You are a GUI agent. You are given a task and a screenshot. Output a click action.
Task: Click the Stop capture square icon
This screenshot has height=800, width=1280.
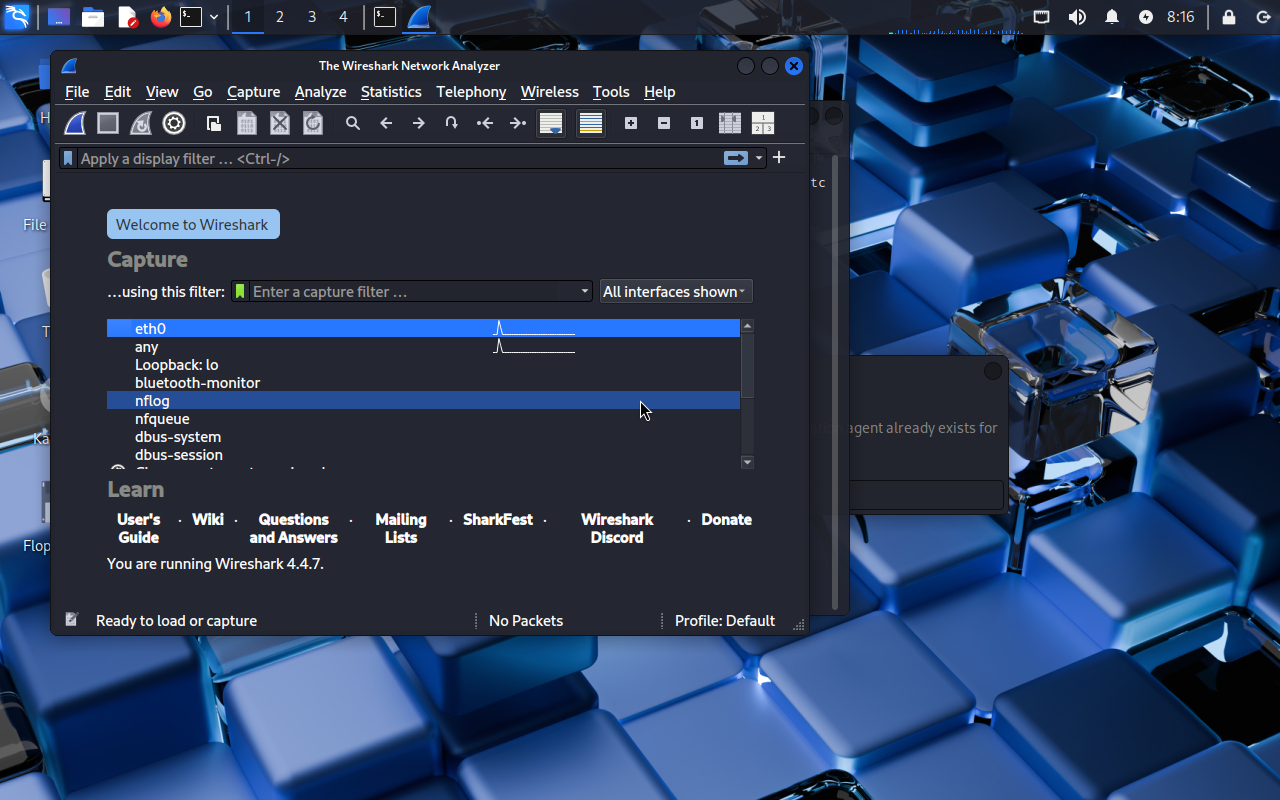pos(108,123)
